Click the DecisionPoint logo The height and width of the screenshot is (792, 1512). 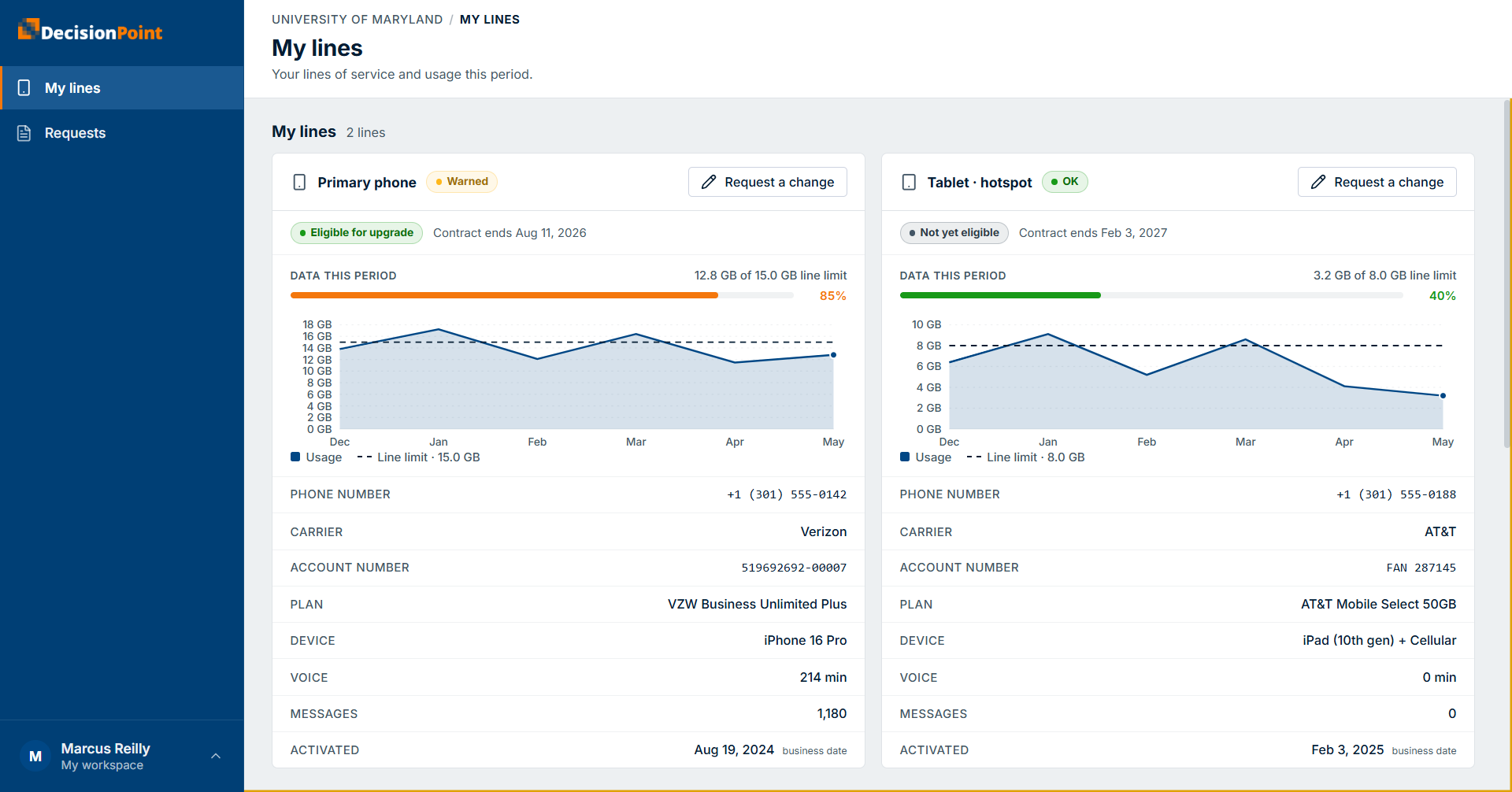click(x=90, y=31)
